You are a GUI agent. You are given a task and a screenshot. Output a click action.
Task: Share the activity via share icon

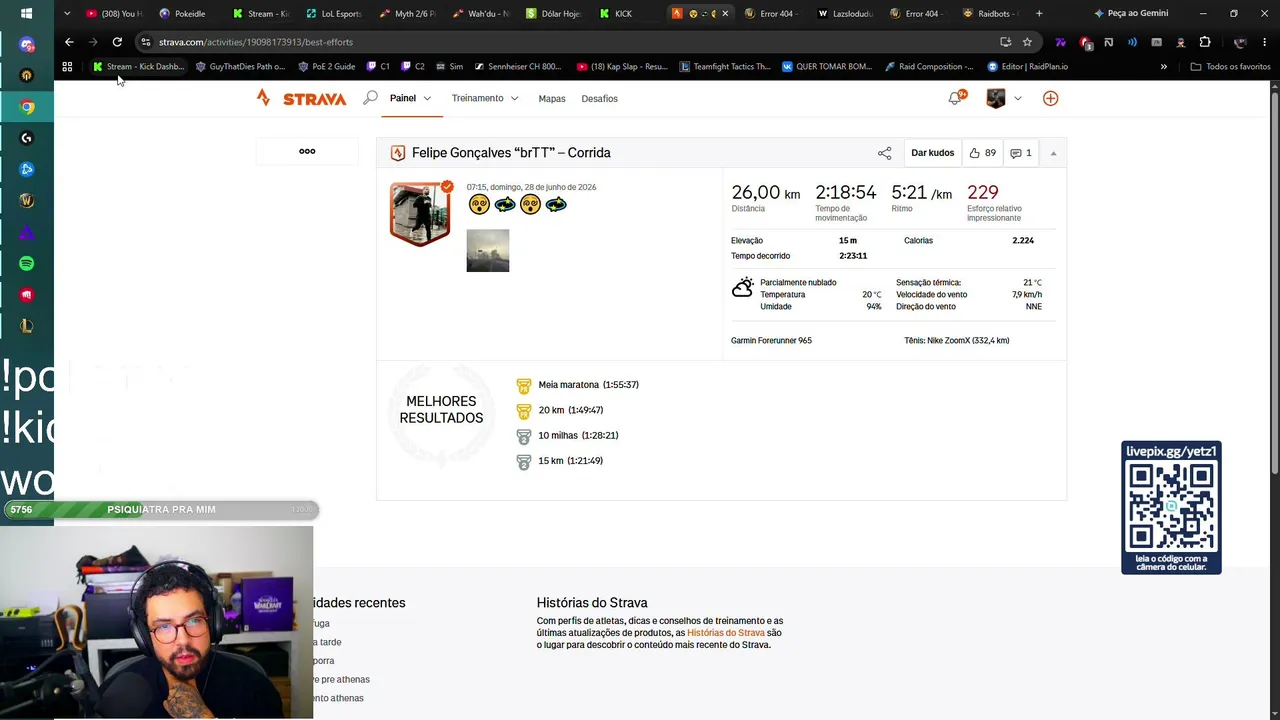point(884,153)
